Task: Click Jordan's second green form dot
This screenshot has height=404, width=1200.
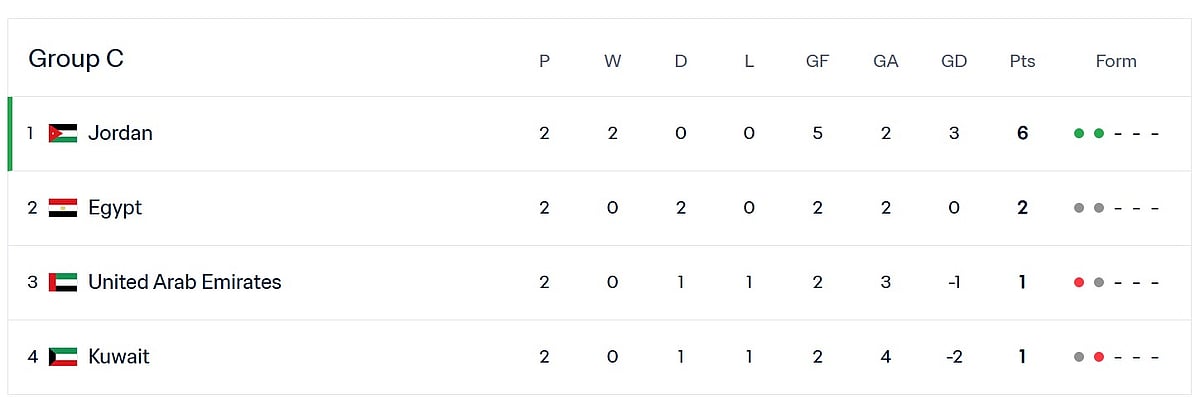Action: [1099, 133]
